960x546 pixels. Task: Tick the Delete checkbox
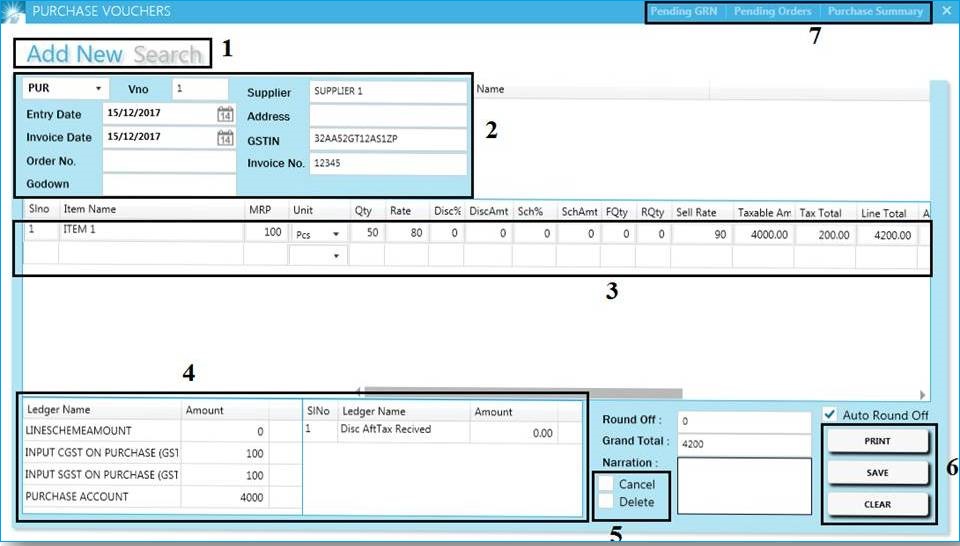tap(606, 501)
